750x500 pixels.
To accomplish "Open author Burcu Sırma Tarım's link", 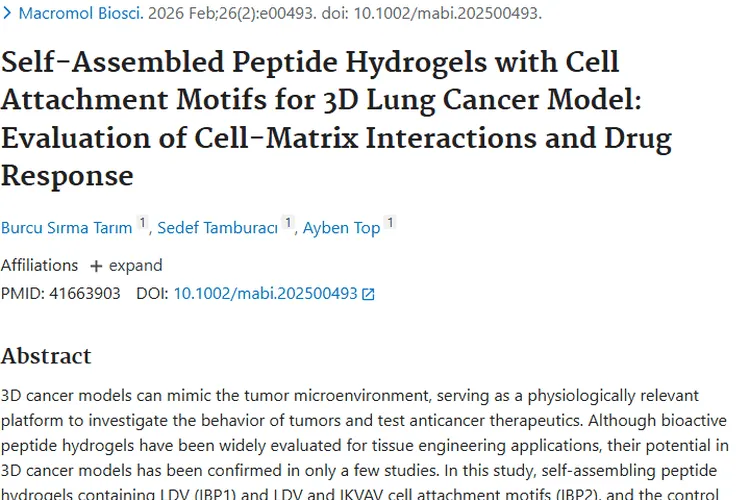I will 66,228.
